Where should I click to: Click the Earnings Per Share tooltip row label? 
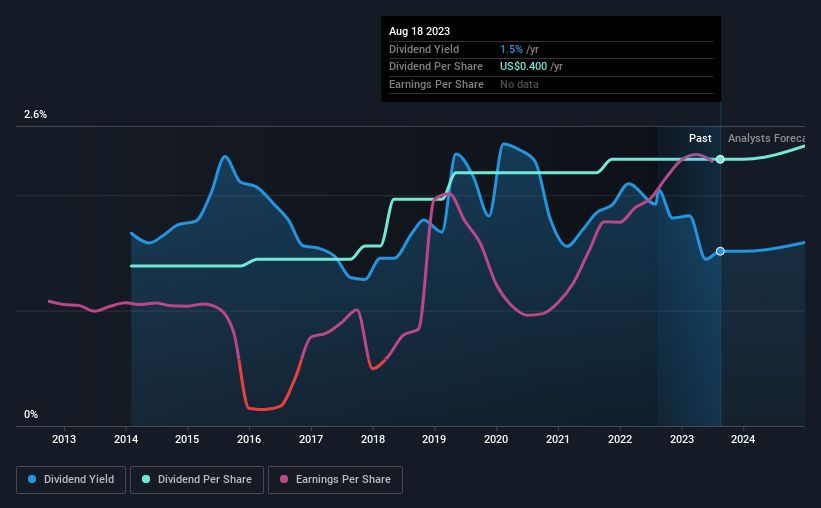(x=436, y=84)
